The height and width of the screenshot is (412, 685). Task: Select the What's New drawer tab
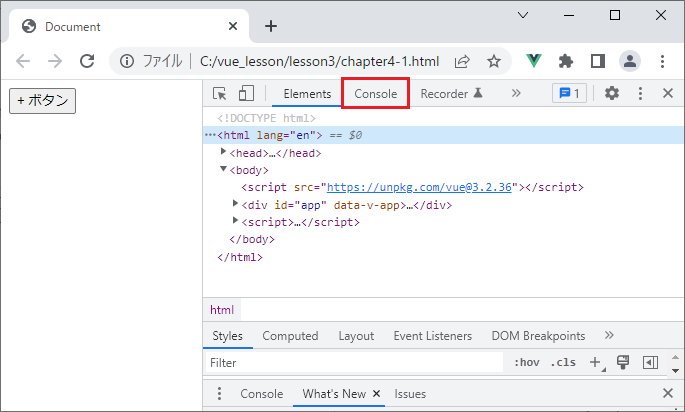pos(334,394)
